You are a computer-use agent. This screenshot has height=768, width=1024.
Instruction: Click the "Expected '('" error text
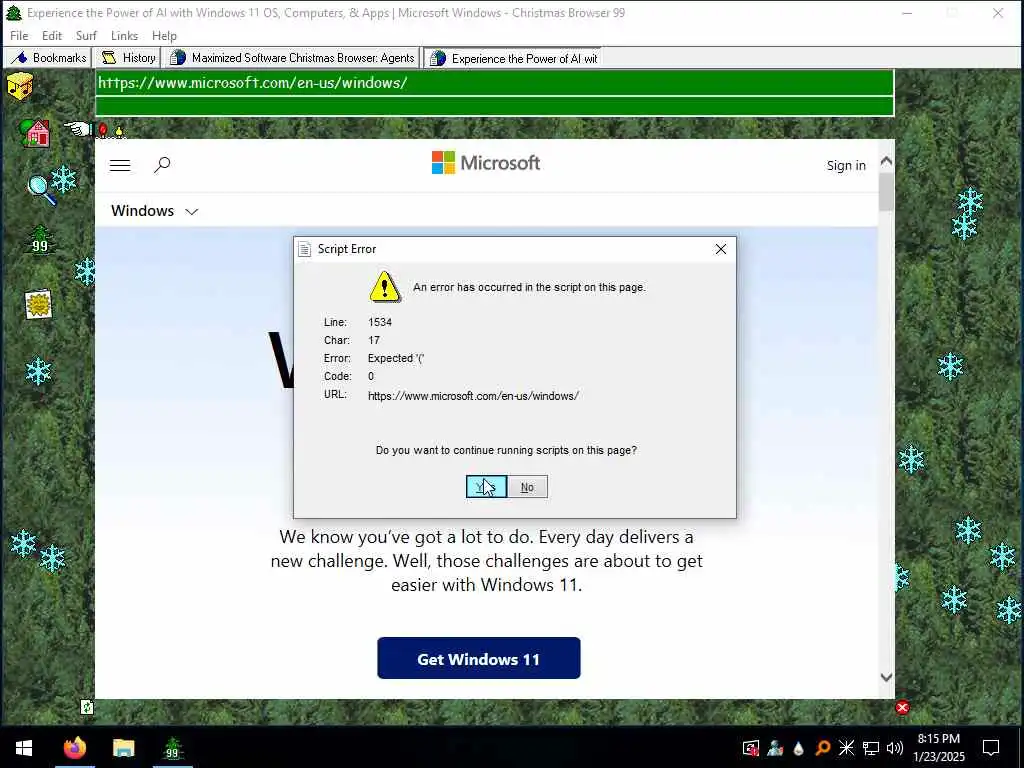tap(396, 358)
